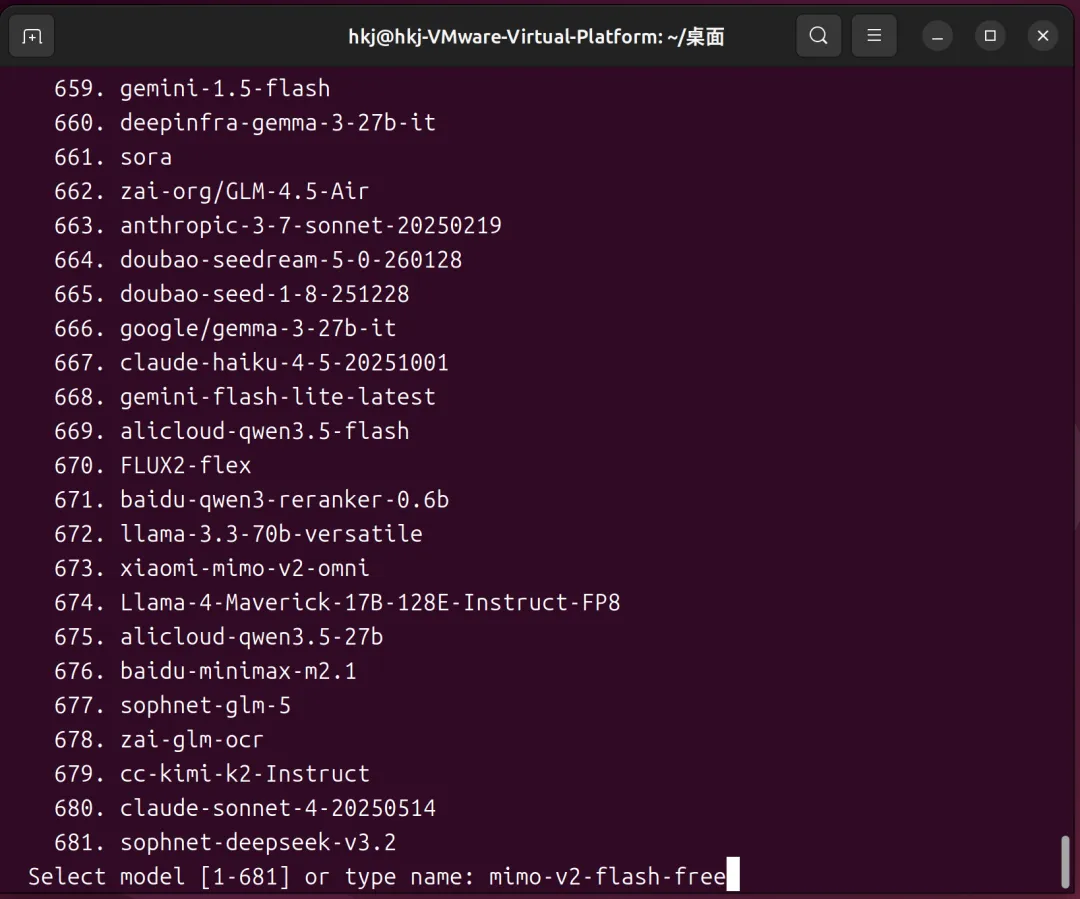Click the entry doubao-seed-1-8-251228

click(x=264, y=295)
